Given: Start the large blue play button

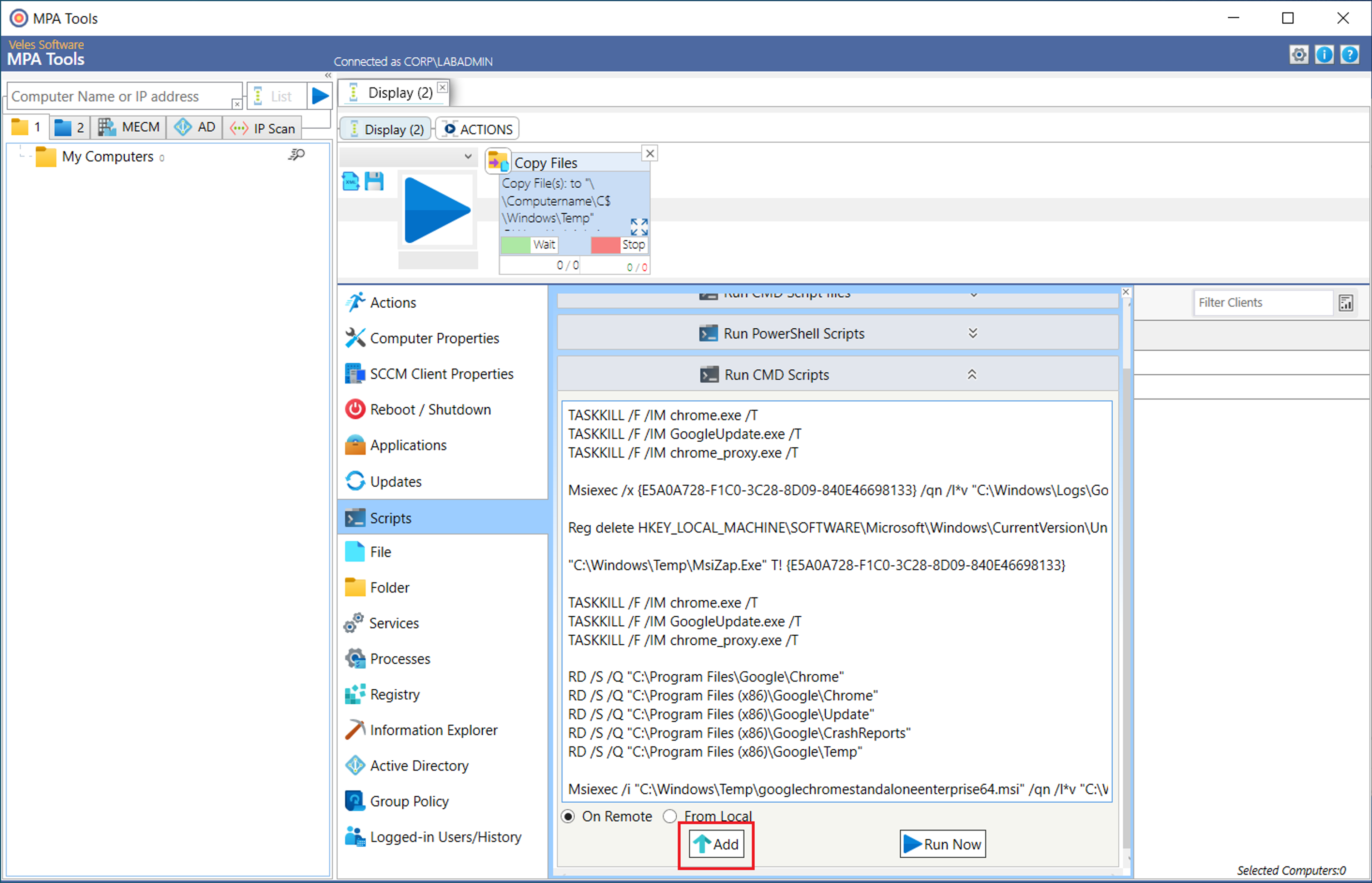Looking at the screenshot, I should [x=437, y=210].
